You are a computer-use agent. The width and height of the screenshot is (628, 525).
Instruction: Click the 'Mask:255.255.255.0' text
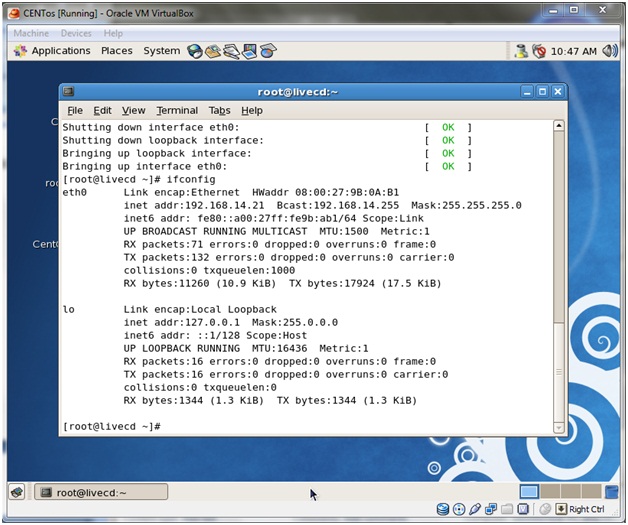pos(466,205)
